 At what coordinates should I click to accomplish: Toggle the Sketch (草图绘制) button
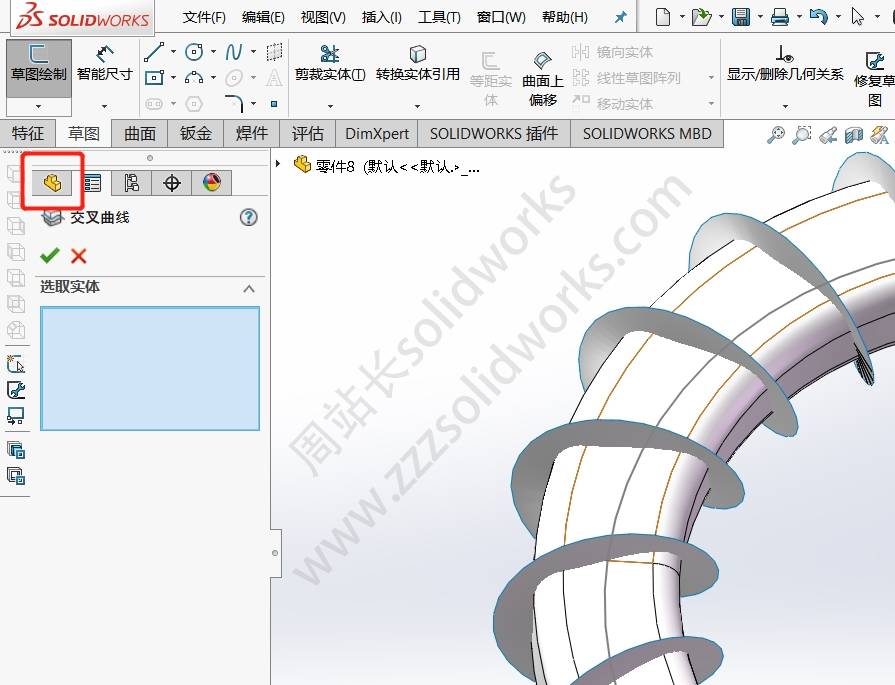pyautogui.click(x=39, y=64)
